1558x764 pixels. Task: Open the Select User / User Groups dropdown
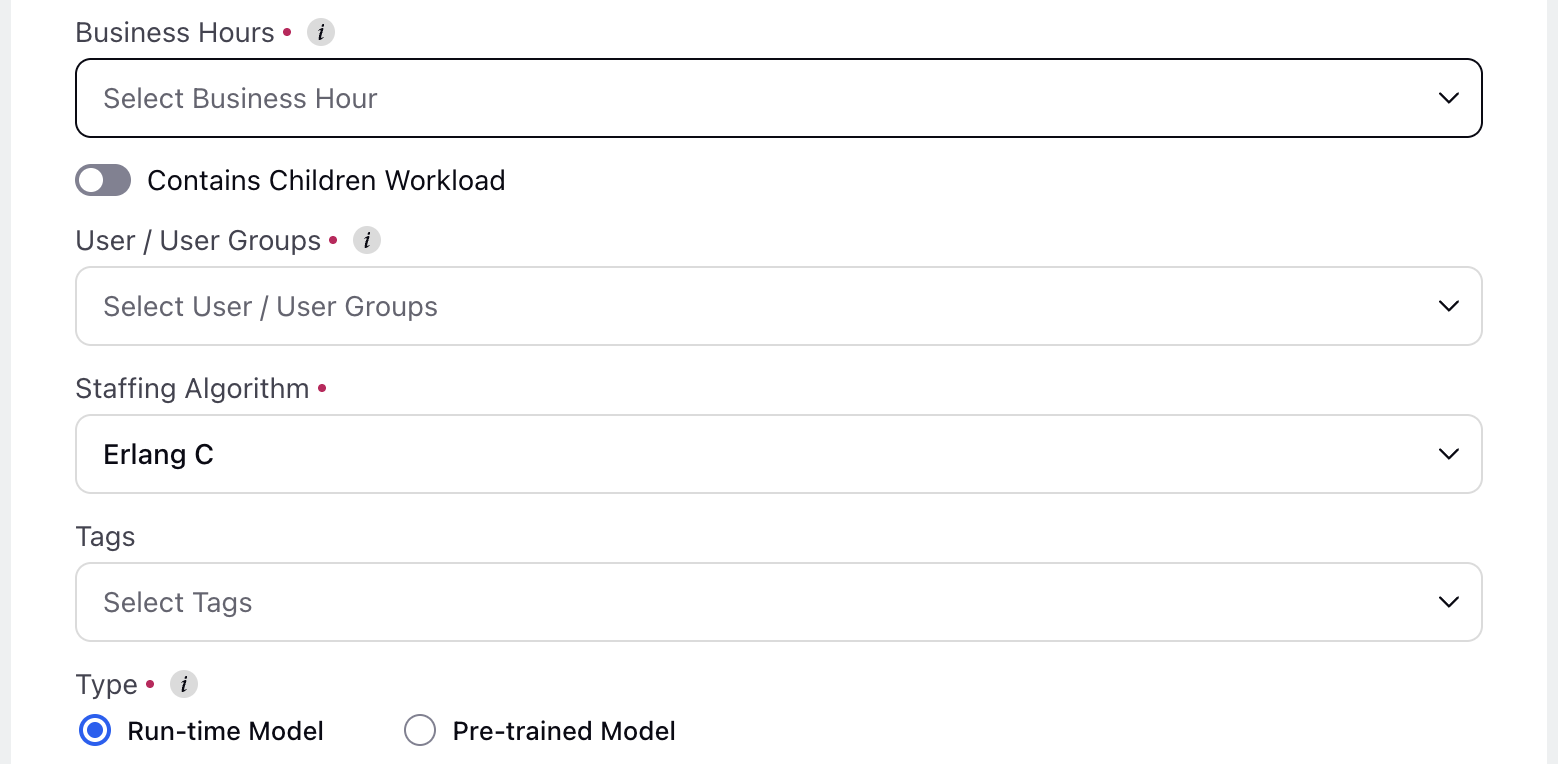[778, 306]
